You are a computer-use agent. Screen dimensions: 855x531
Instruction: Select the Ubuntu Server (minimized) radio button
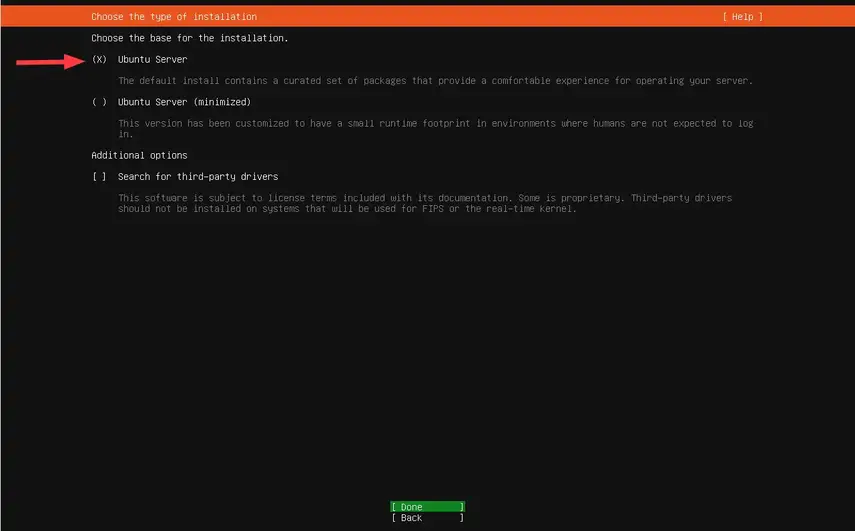[x=99, y=102]
